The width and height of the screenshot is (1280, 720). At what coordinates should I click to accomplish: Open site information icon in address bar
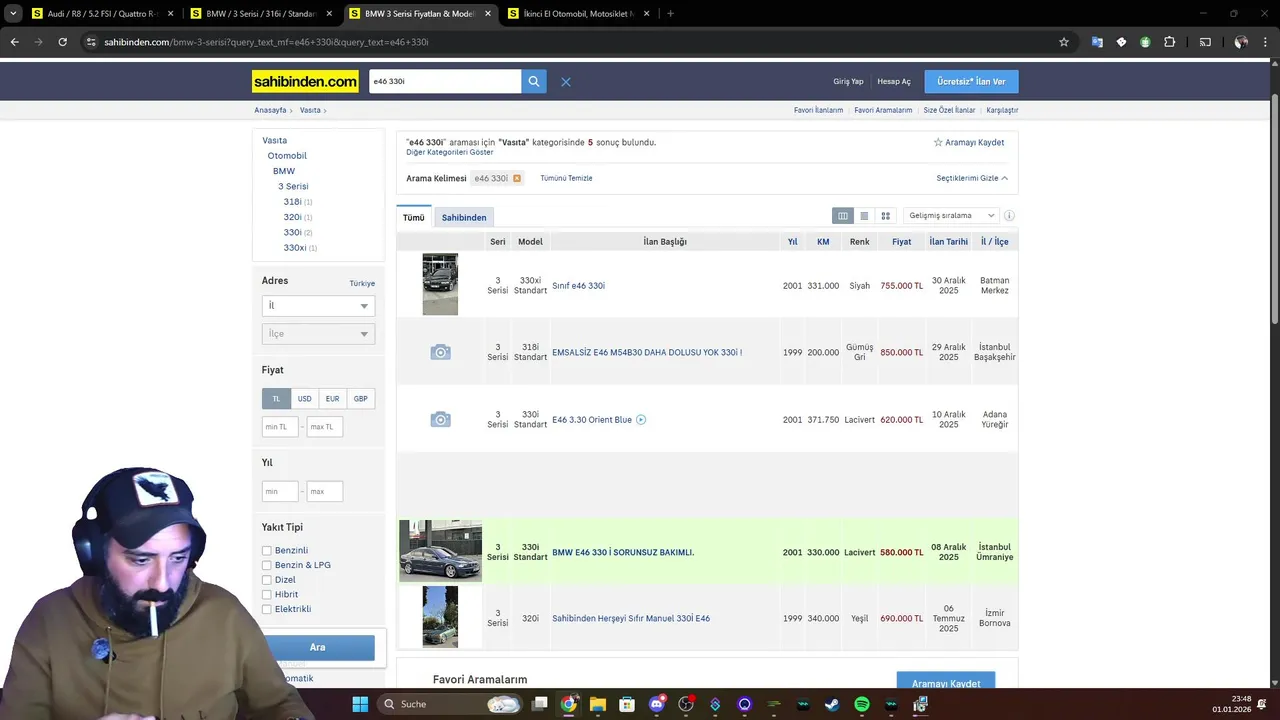click(x=91, y=42)
